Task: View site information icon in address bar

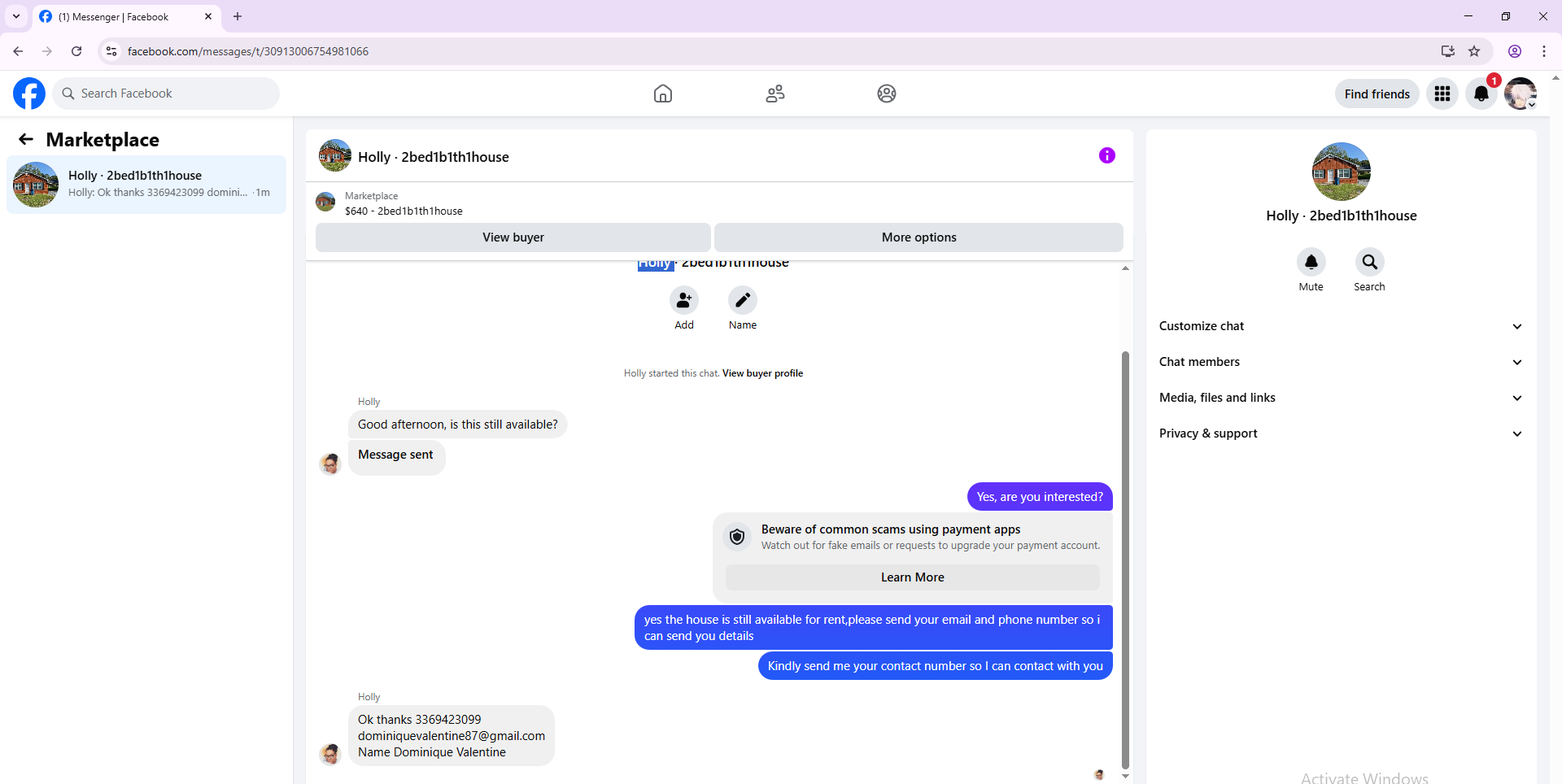Action: click(111, 51)
